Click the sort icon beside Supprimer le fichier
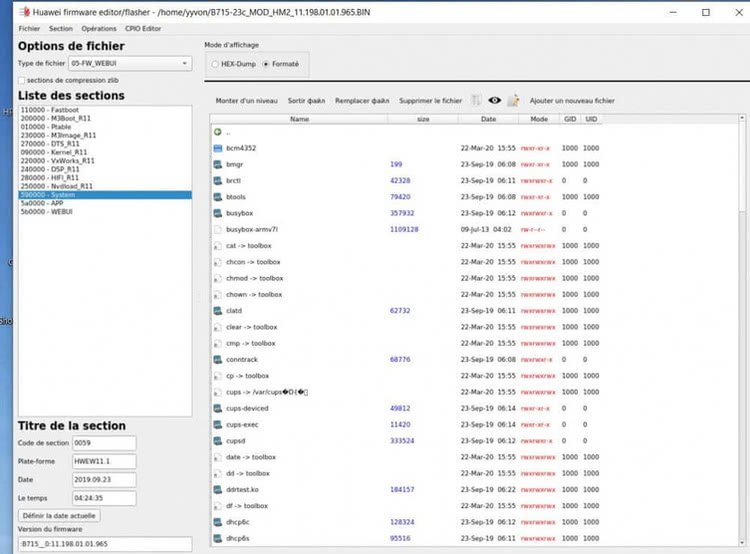Image resolution: width=750 pixels, height=554 pixels. (476, 101)
